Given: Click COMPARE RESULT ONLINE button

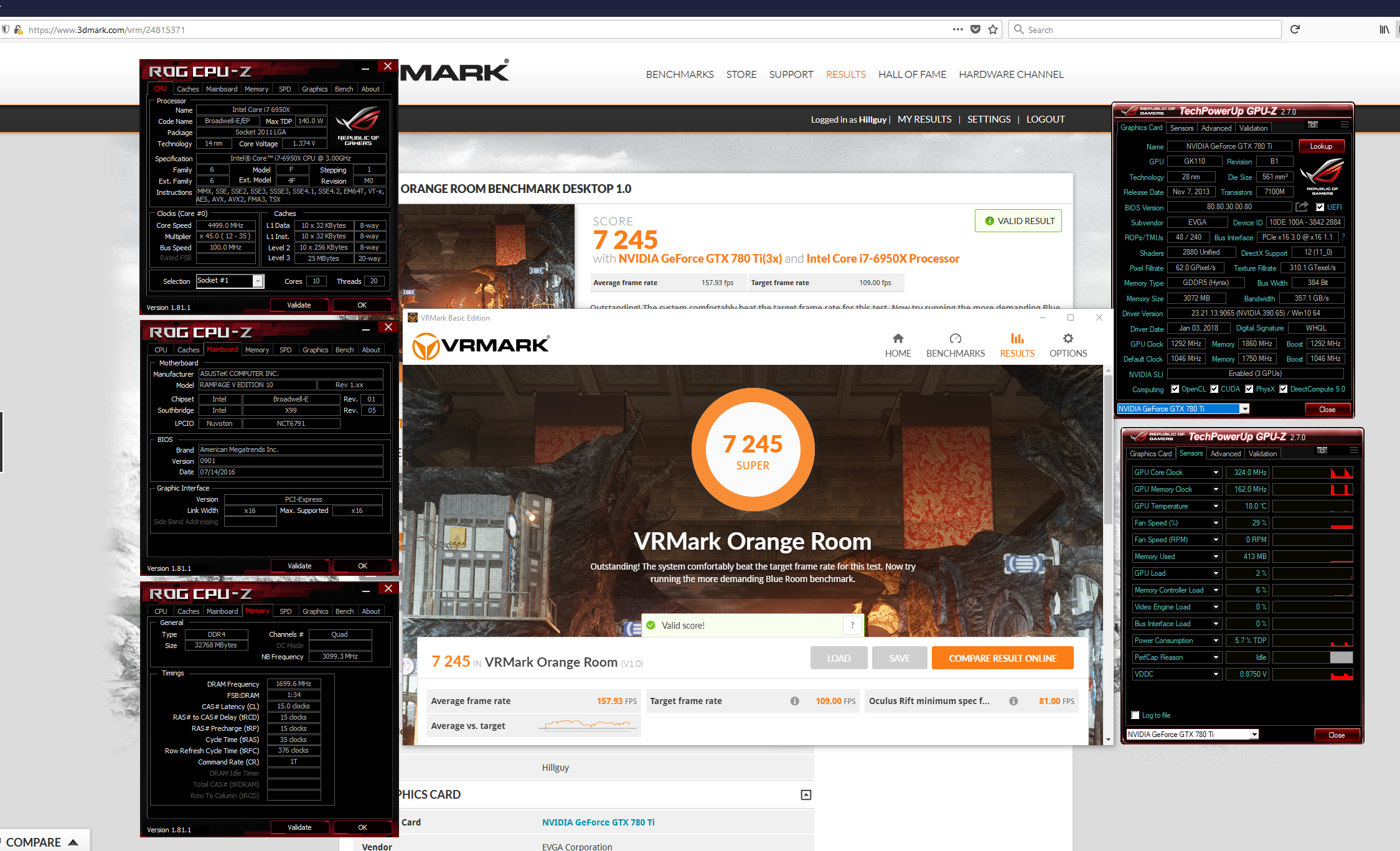Looking at the screenshot, I should coord(1002,658).
